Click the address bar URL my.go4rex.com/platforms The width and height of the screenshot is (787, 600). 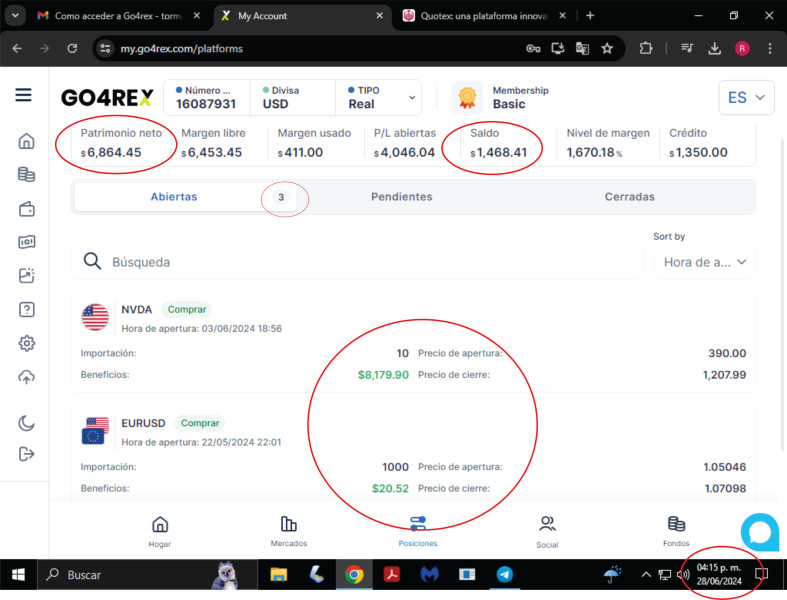click(181, 49)
